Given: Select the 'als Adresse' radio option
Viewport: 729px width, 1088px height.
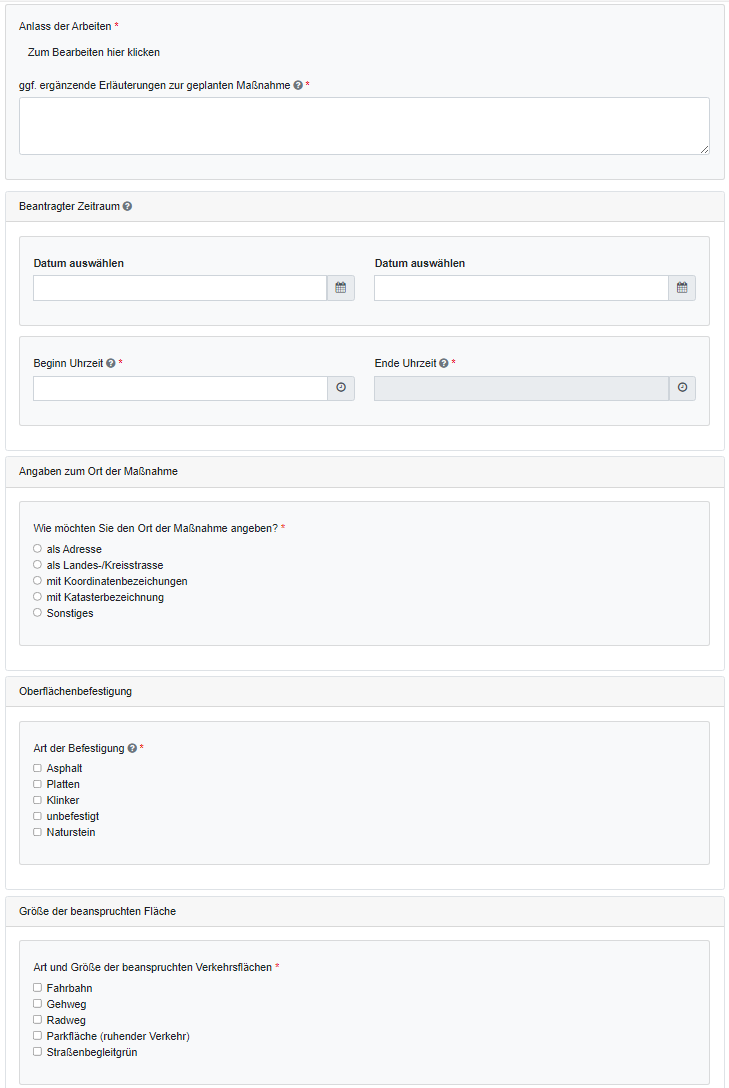Looking at the screenshot, I should coord(38,549).
